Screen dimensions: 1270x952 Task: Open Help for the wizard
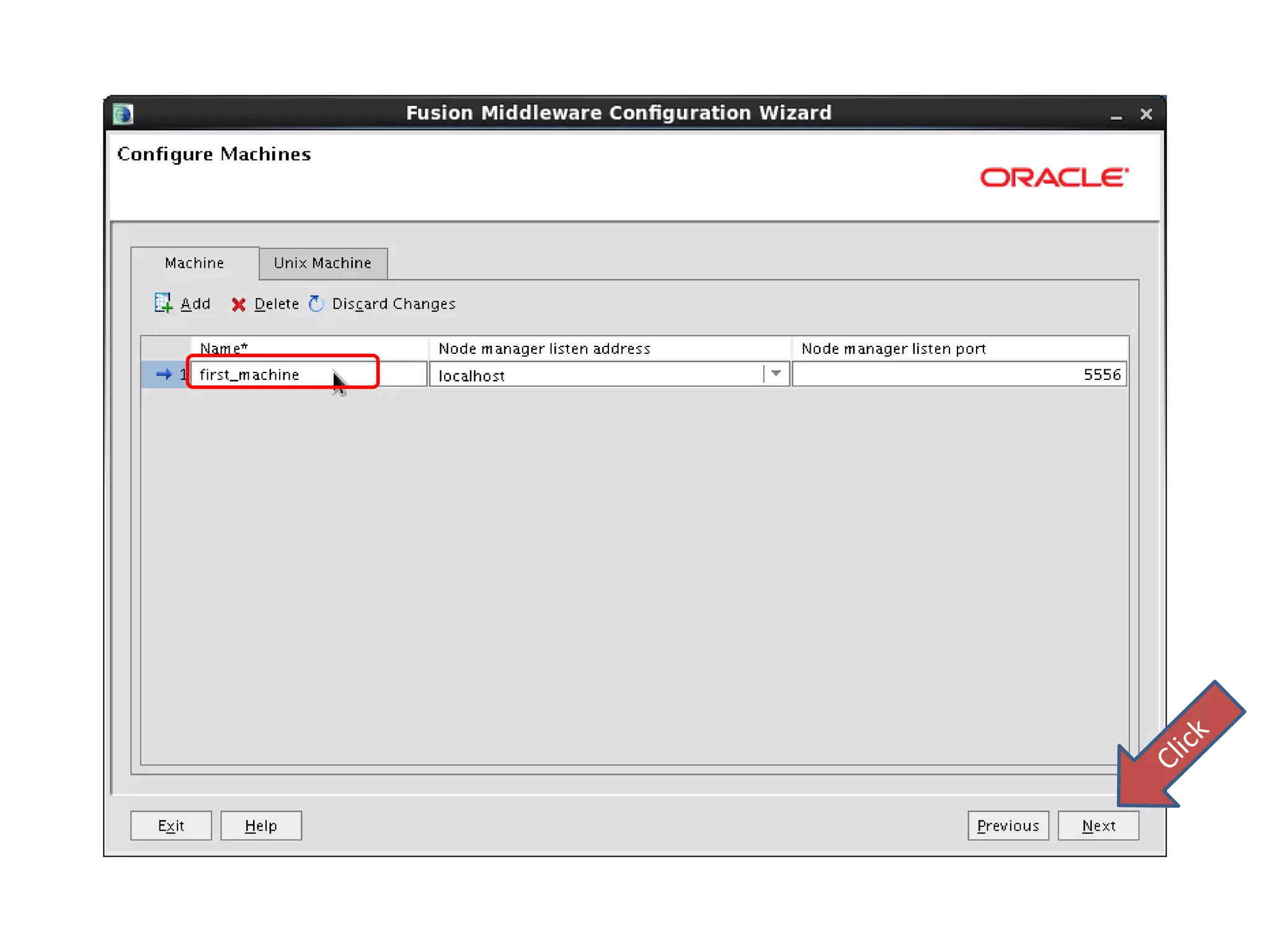[x=260, y=826]
